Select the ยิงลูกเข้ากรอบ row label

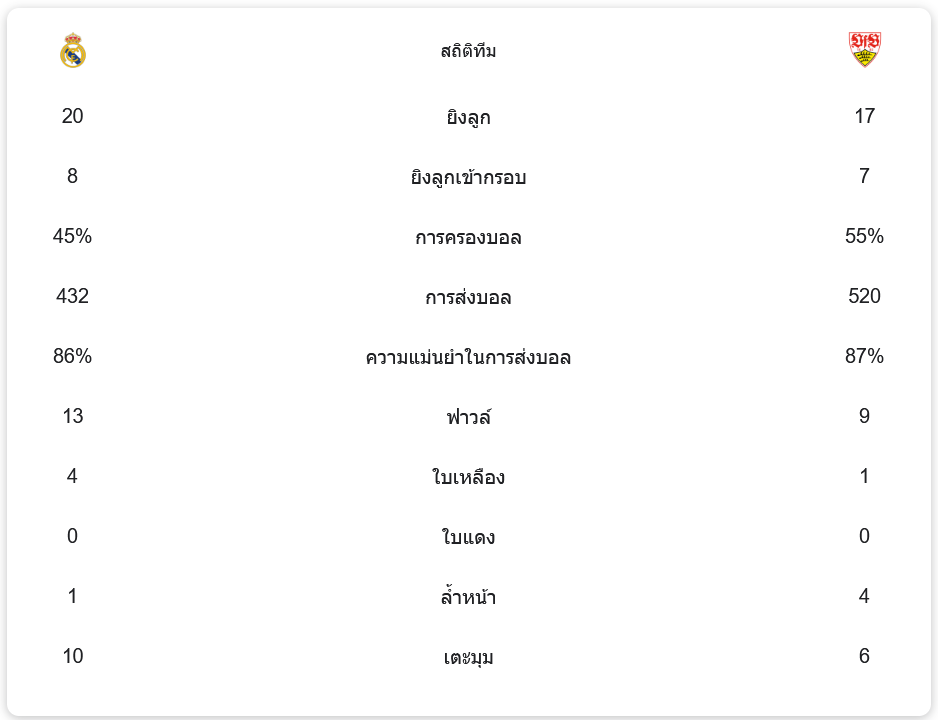pyautogui.click(x=468, y=177)
